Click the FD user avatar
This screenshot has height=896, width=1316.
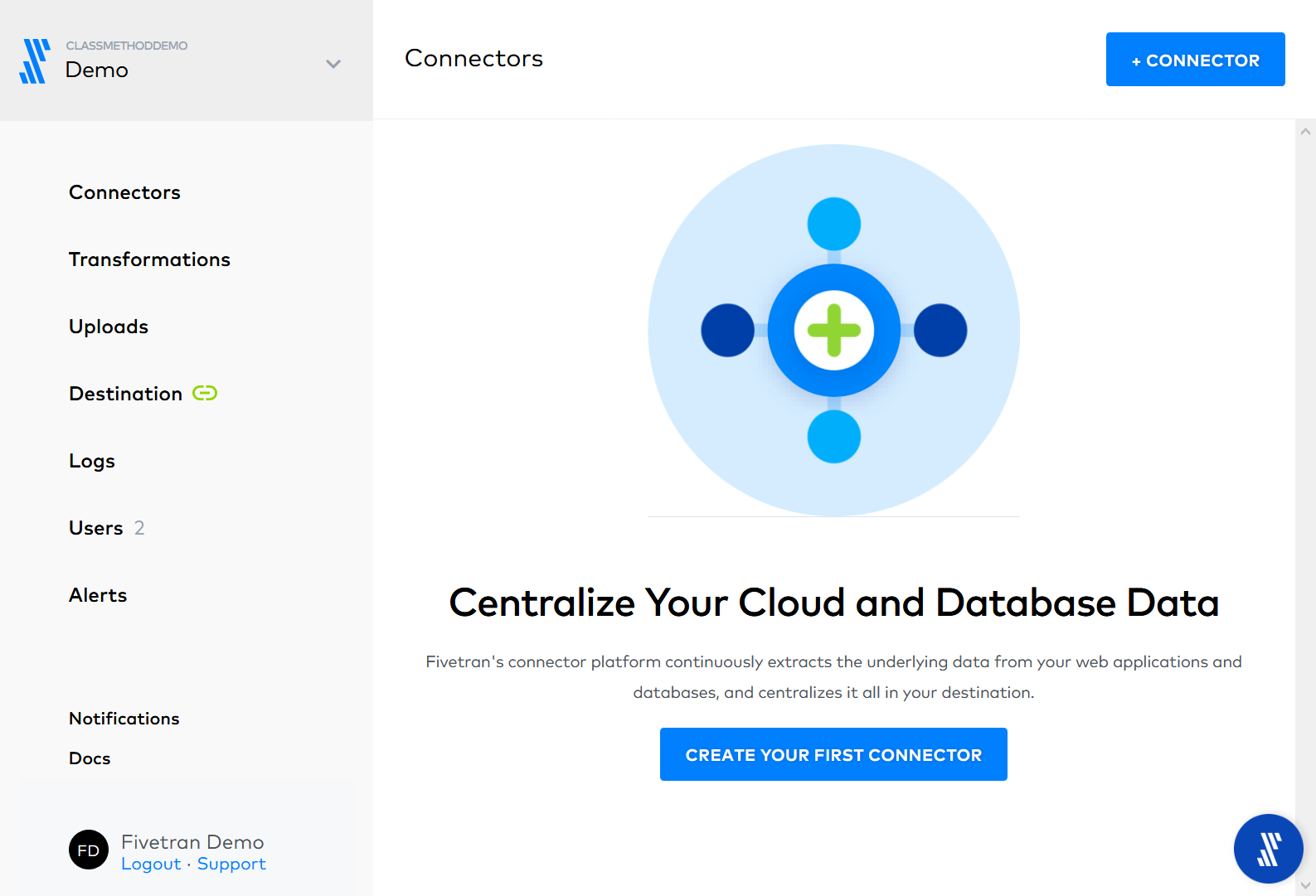pos(89,850)
